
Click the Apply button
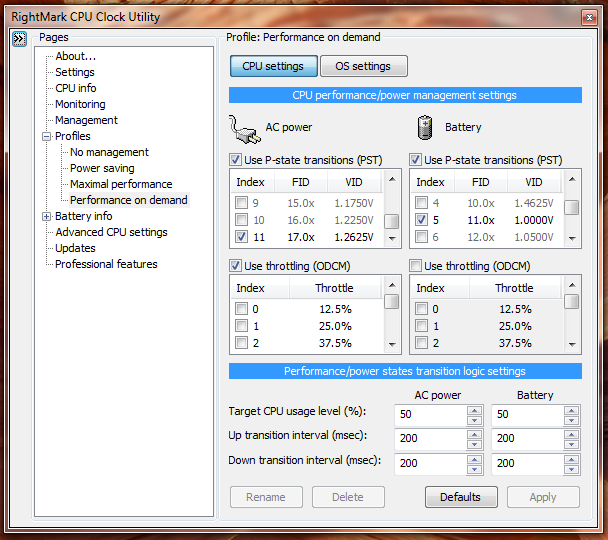click(543, 497)
